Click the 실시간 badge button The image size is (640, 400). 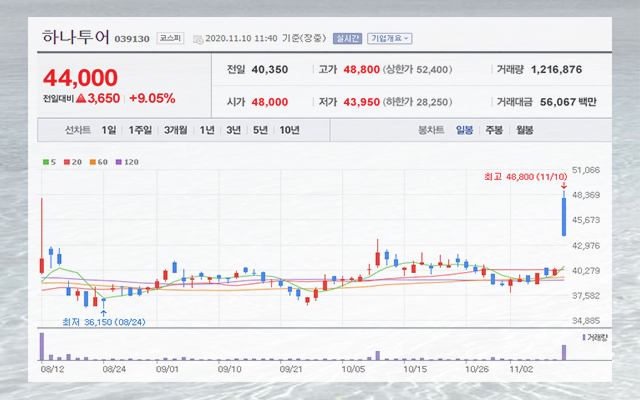(x=347, y=38)
